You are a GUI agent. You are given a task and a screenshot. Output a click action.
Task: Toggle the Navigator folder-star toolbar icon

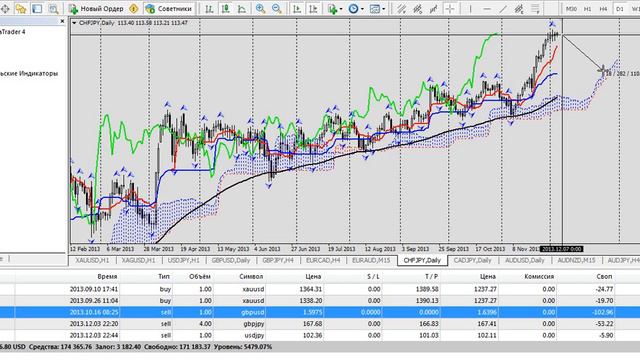pyautogui.click(x=20, y=9)
